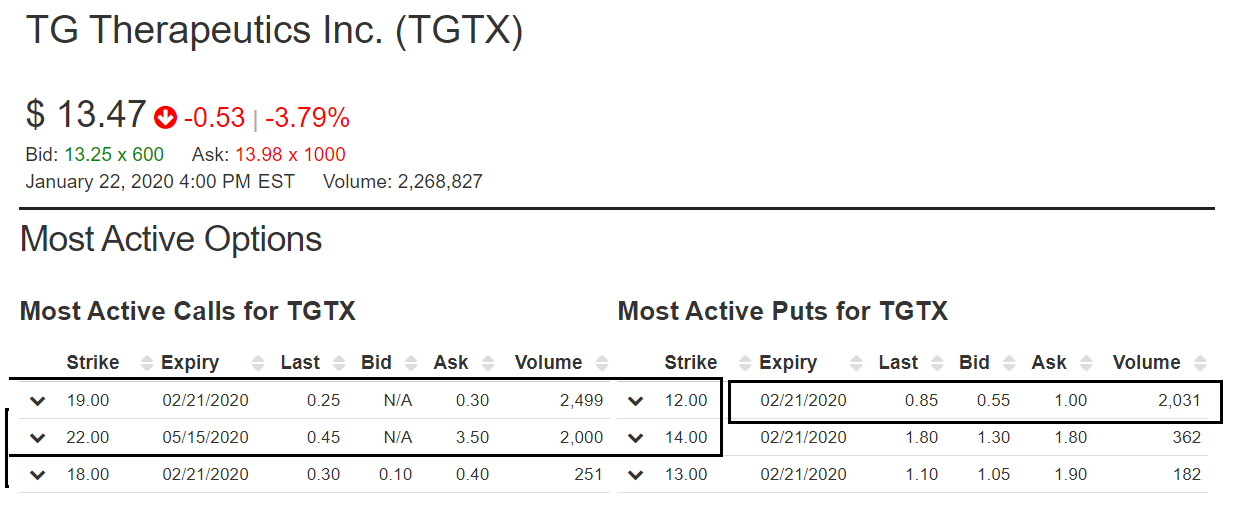Sort calls table by Expiry arrows
Viewport: 1233px width, 507px height.
(x=259, y=363)
